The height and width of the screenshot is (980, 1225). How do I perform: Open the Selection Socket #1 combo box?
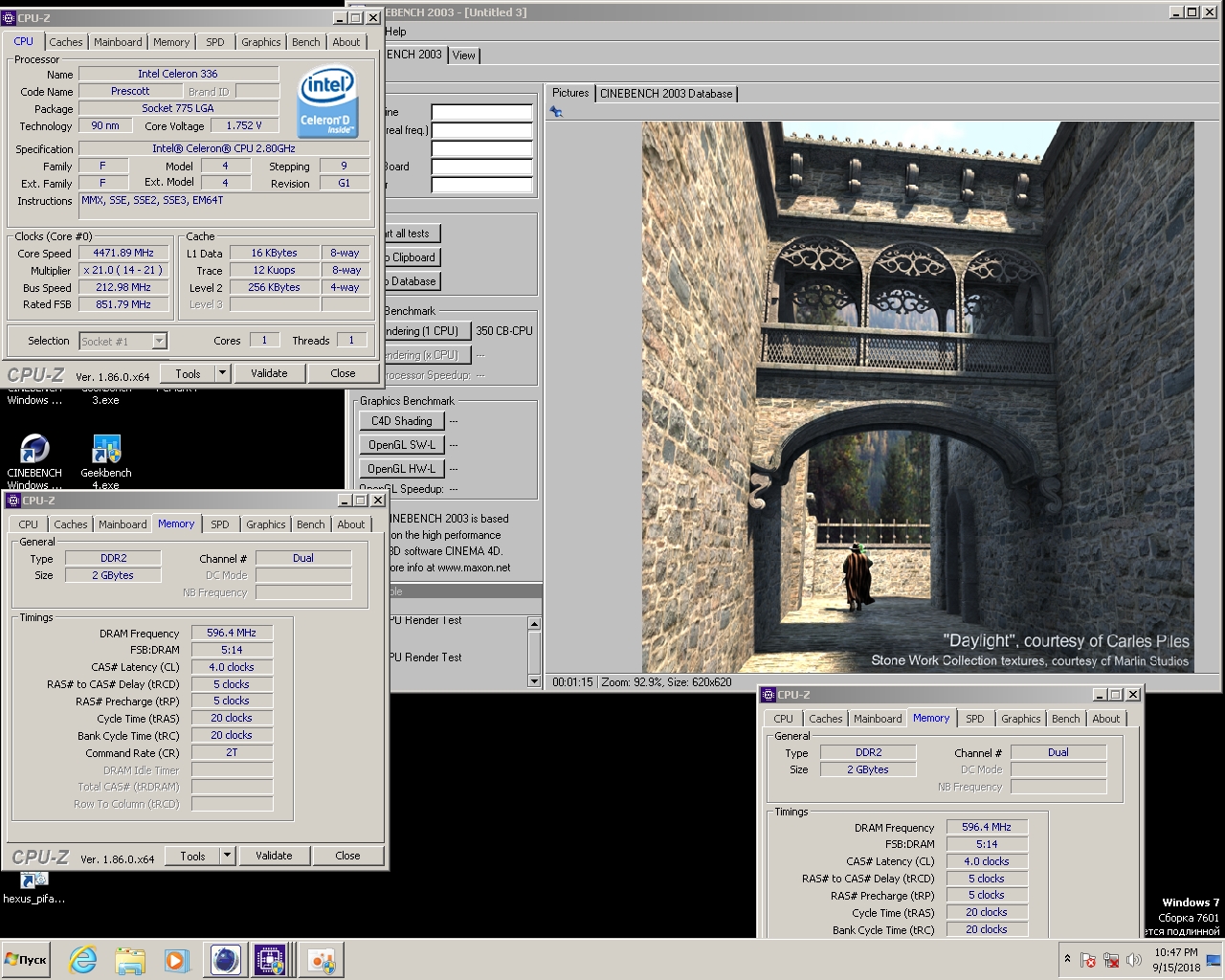click(x=122, y=341)
